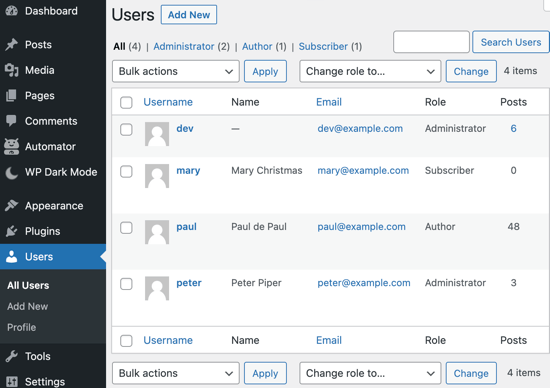Click the top Change button
550x388 pixels.
coord(471,71)
